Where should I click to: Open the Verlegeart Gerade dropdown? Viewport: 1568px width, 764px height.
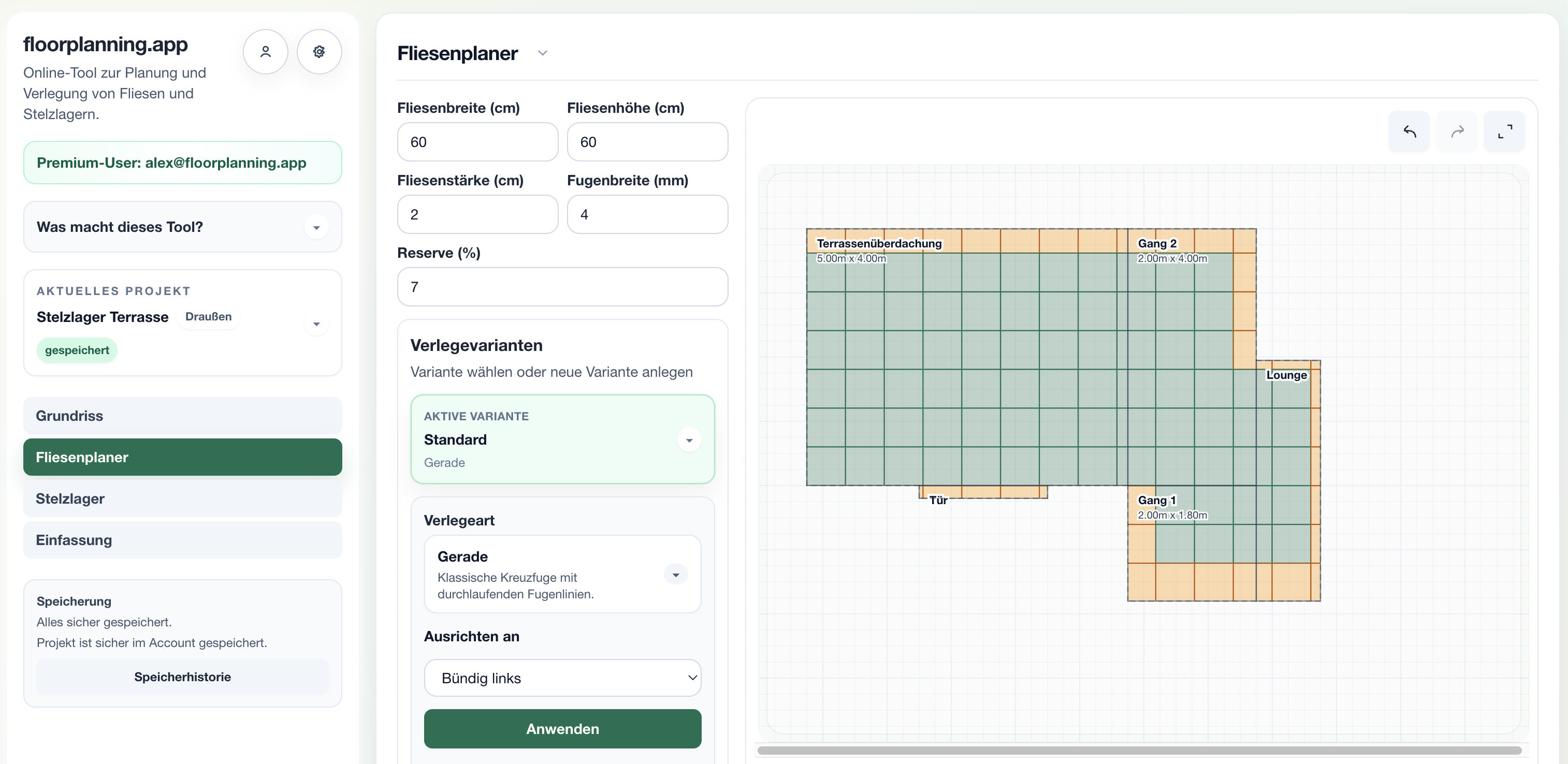[676, 575]
